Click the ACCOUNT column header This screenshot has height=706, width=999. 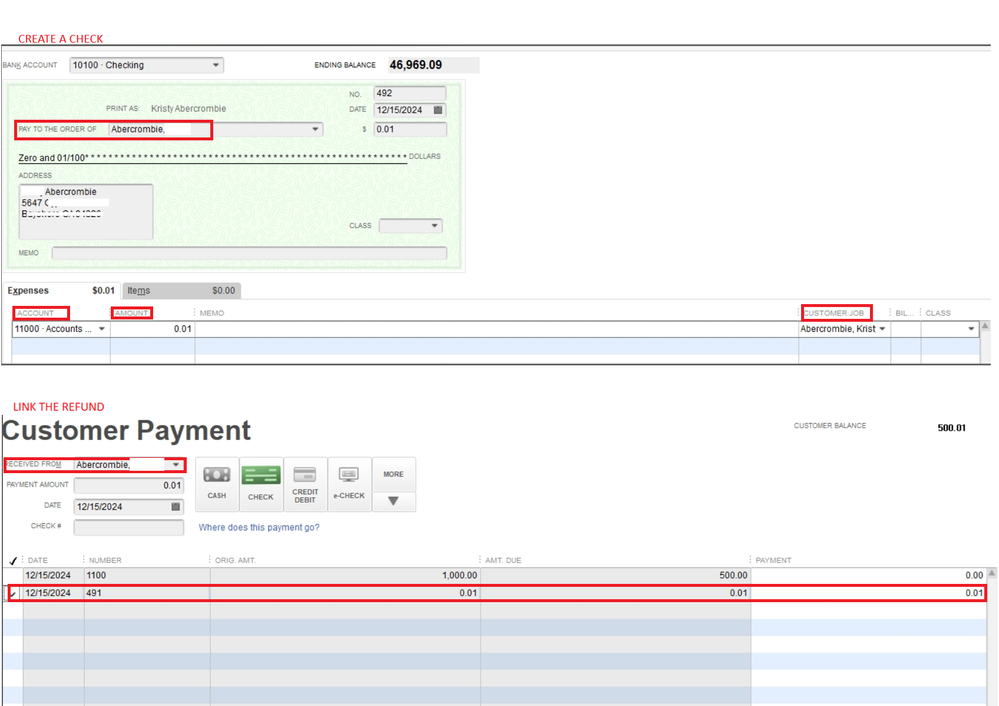pos(36,313)
